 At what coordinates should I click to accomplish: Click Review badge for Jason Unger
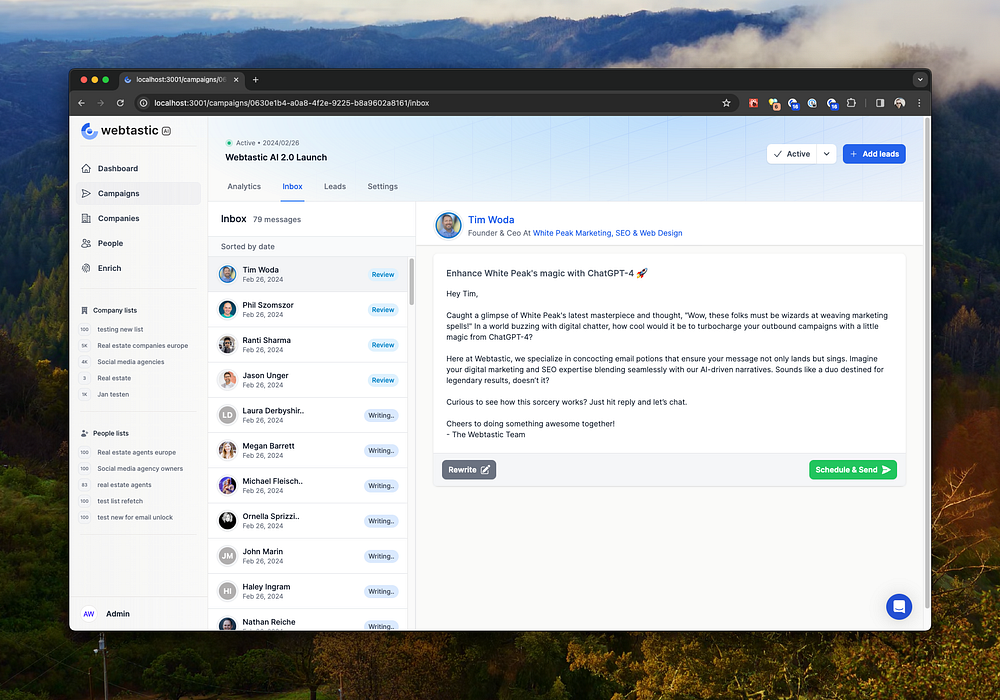click(x=383, y=380)
